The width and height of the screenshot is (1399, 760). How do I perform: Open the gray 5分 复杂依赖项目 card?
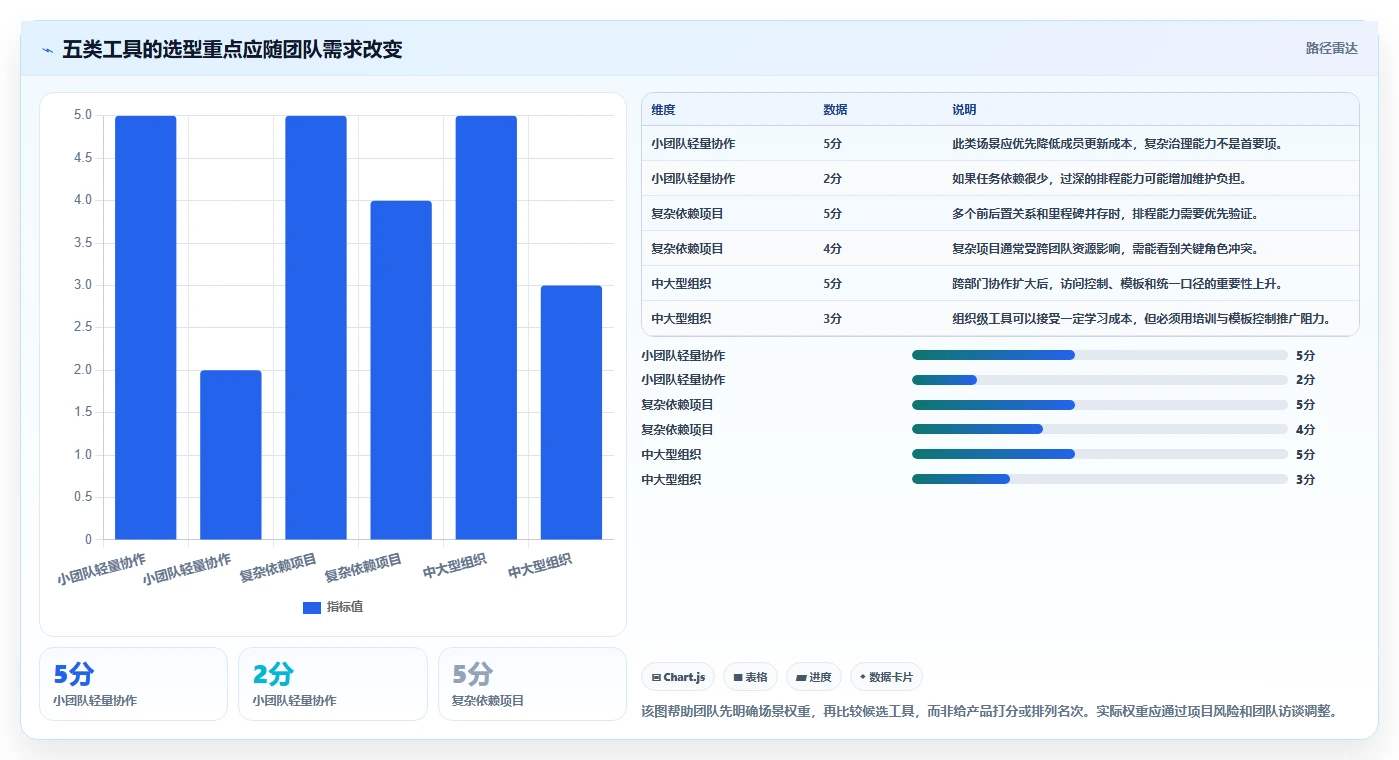pos(532,684)
